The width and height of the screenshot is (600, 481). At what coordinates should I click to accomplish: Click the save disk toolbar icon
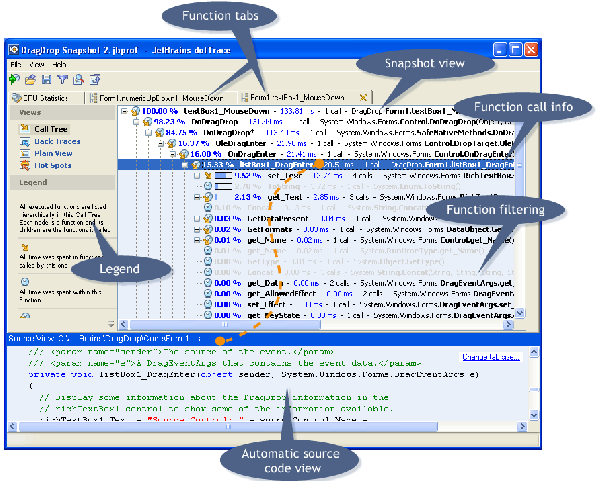point(46,79)
